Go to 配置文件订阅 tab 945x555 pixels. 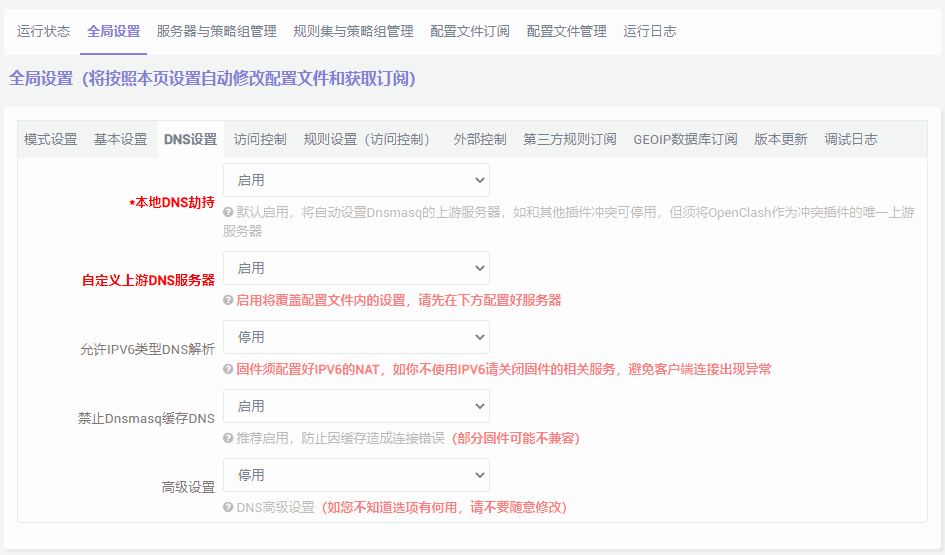[x=470, y=31]
